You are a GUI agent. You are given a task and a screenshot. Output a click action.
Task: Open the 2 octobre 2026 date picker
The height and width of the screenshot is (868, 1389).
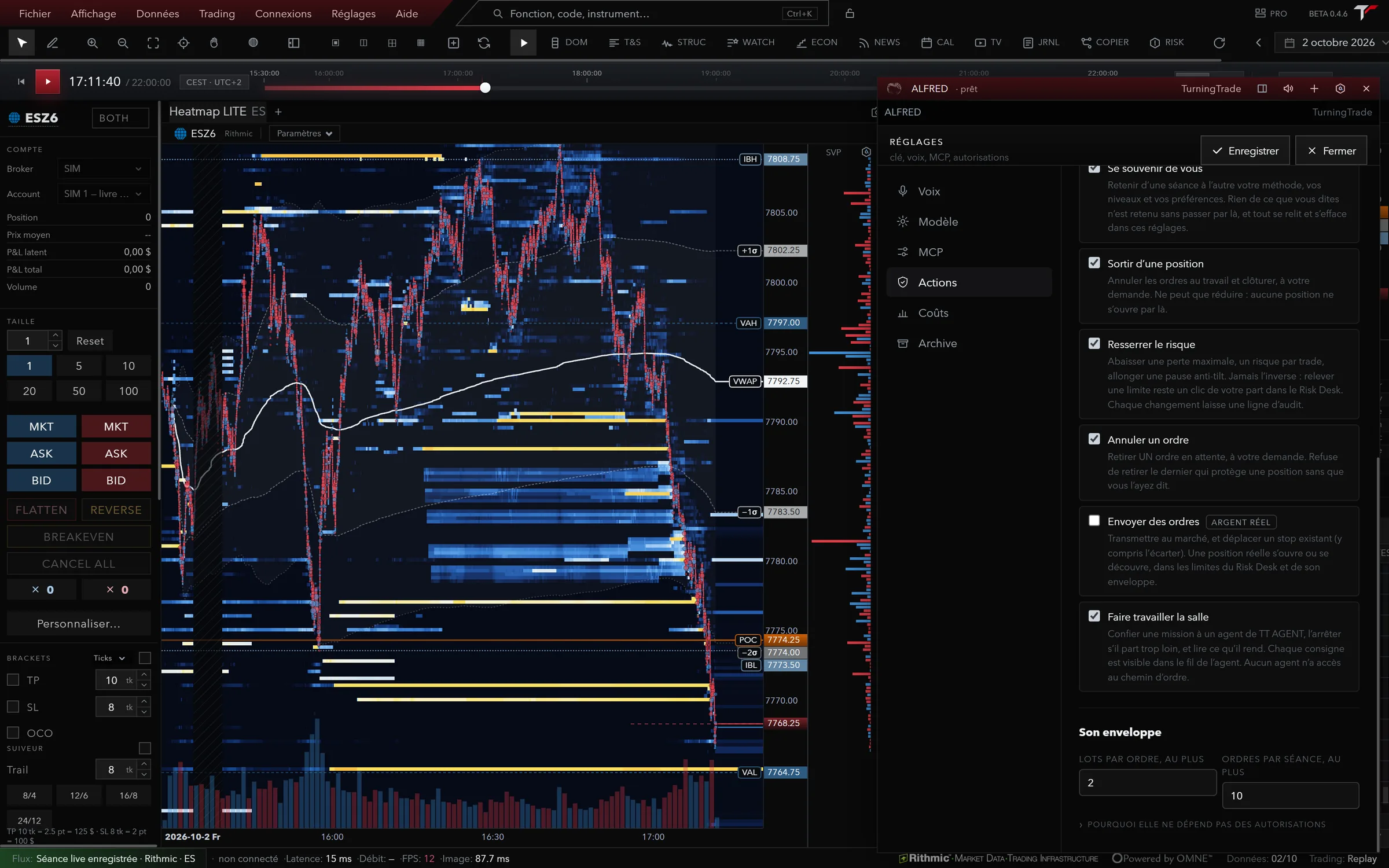(1331, 43)
